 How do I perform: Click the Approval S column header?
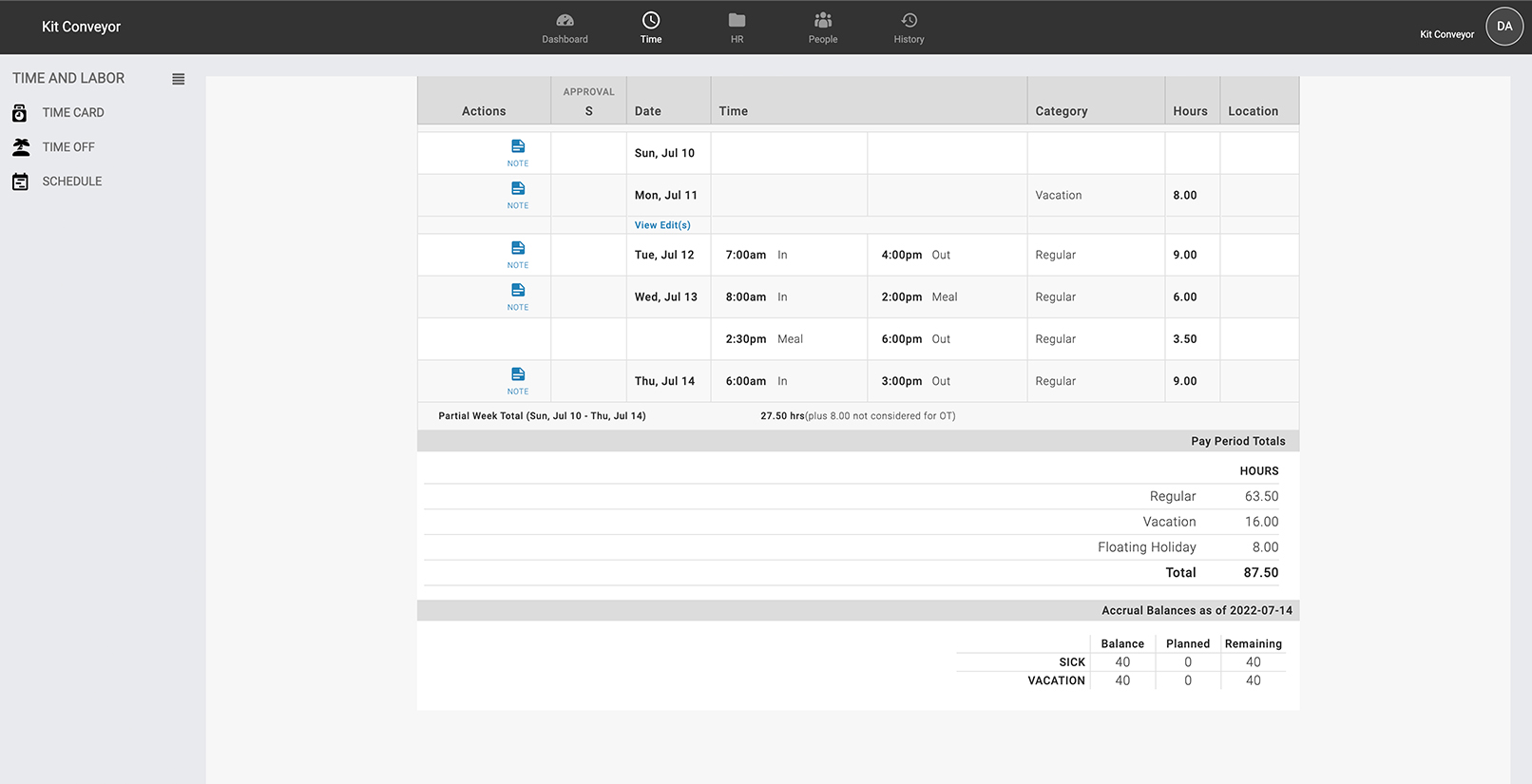click(x=588, y=102)
